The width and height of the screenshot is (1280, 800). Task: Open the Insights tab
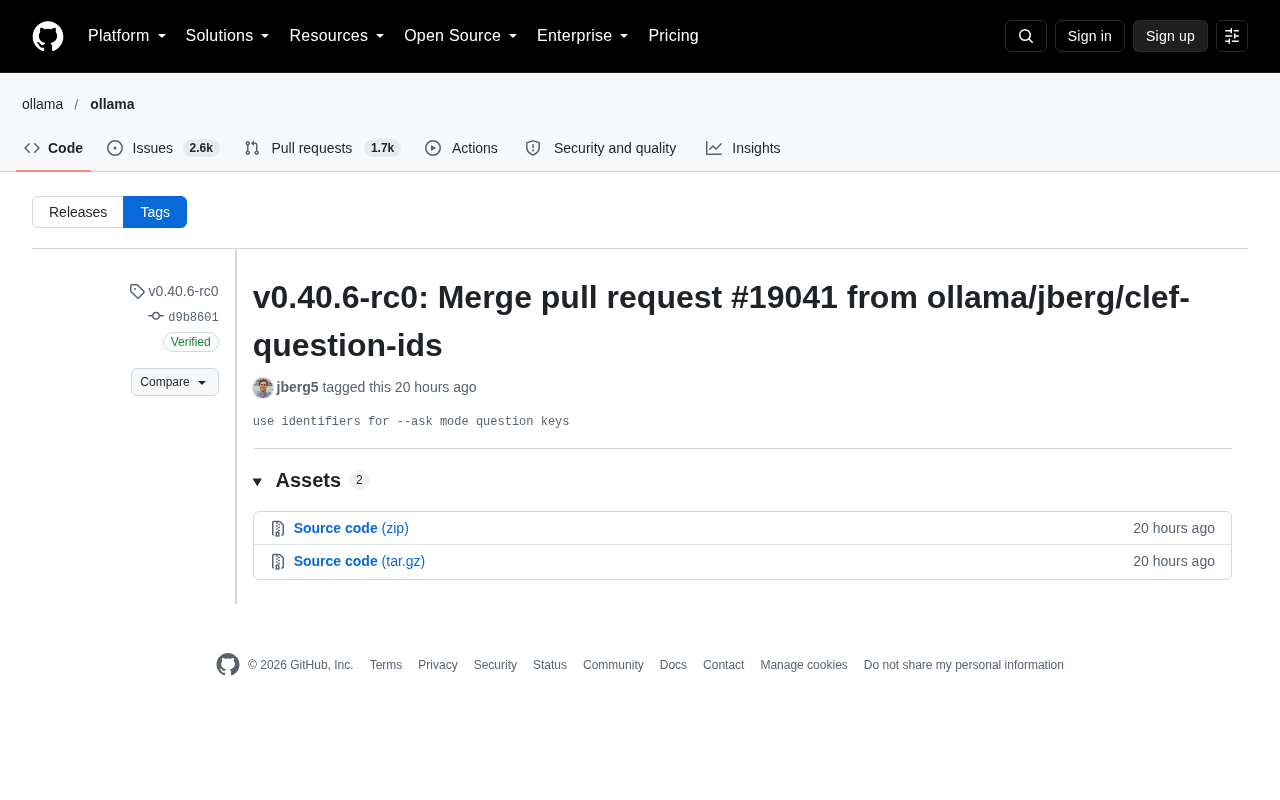(743, 148)
